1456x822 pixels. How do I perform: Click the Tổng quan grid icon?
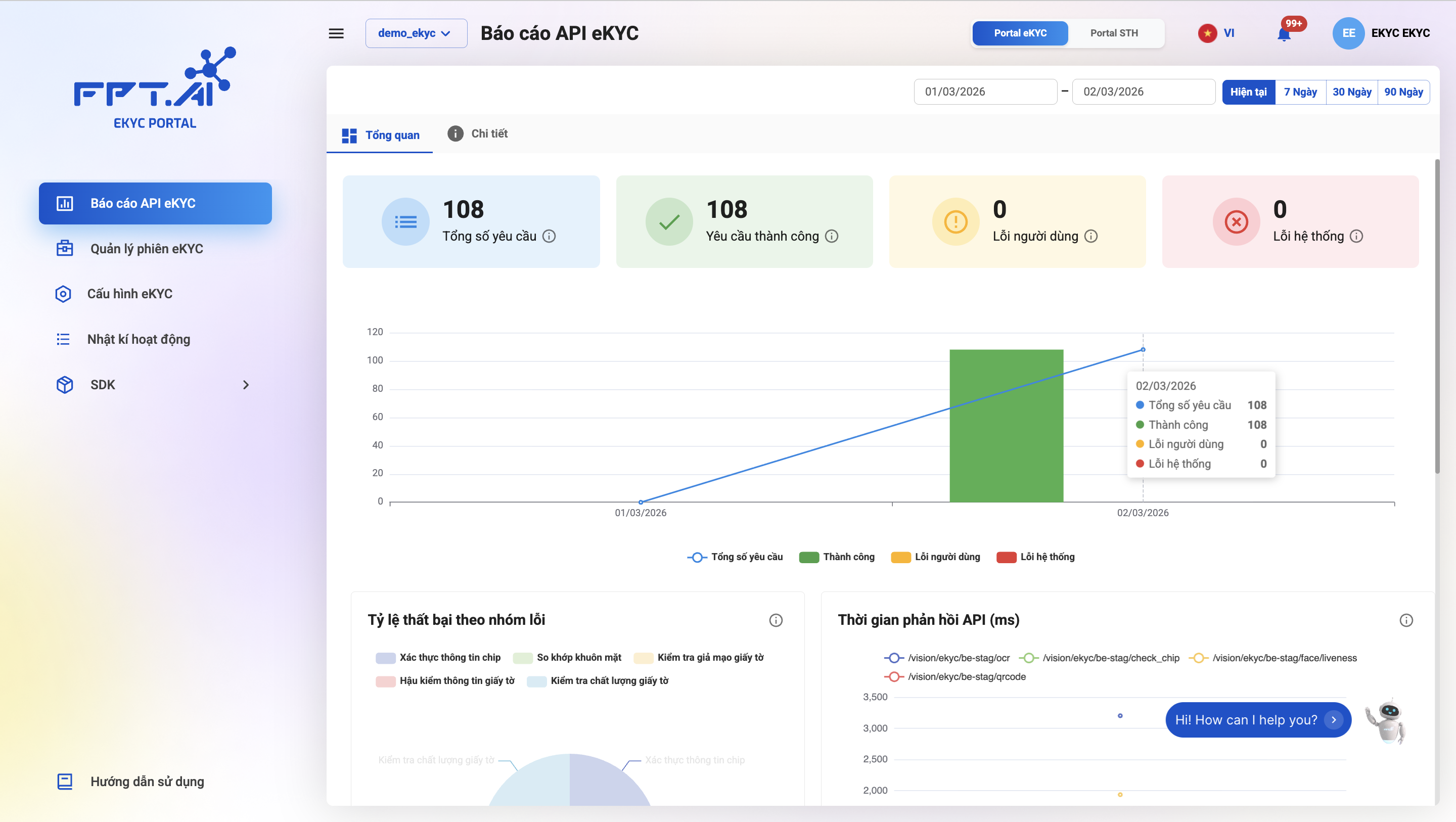[349, 135]
